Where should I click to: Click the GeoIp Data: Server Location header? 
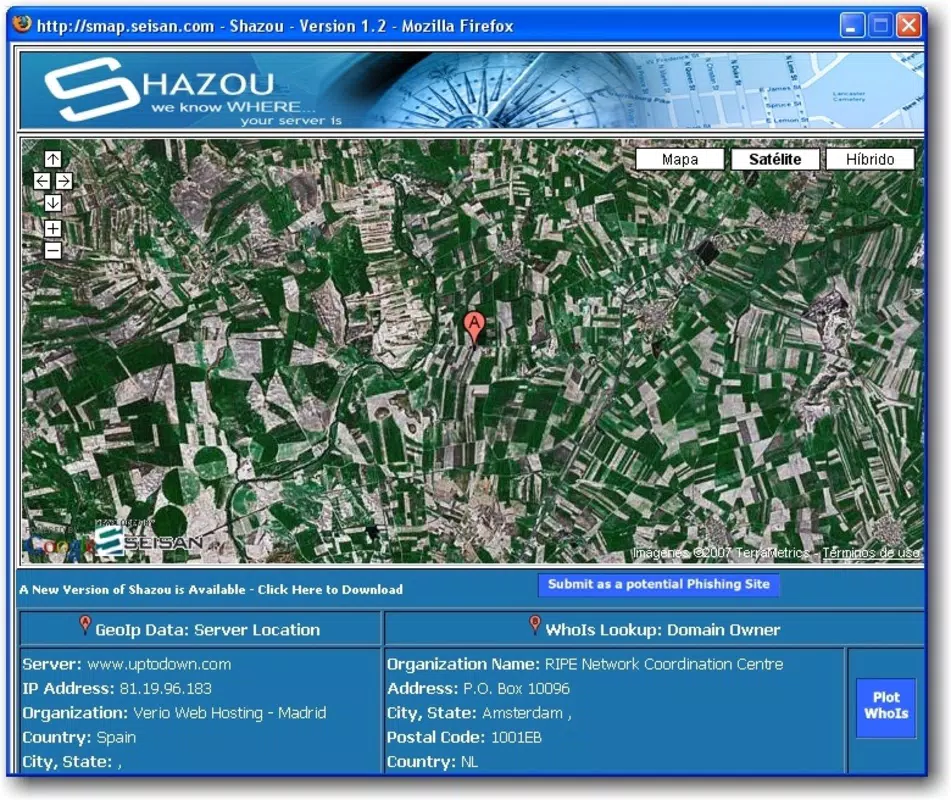[x=207, y=630]
